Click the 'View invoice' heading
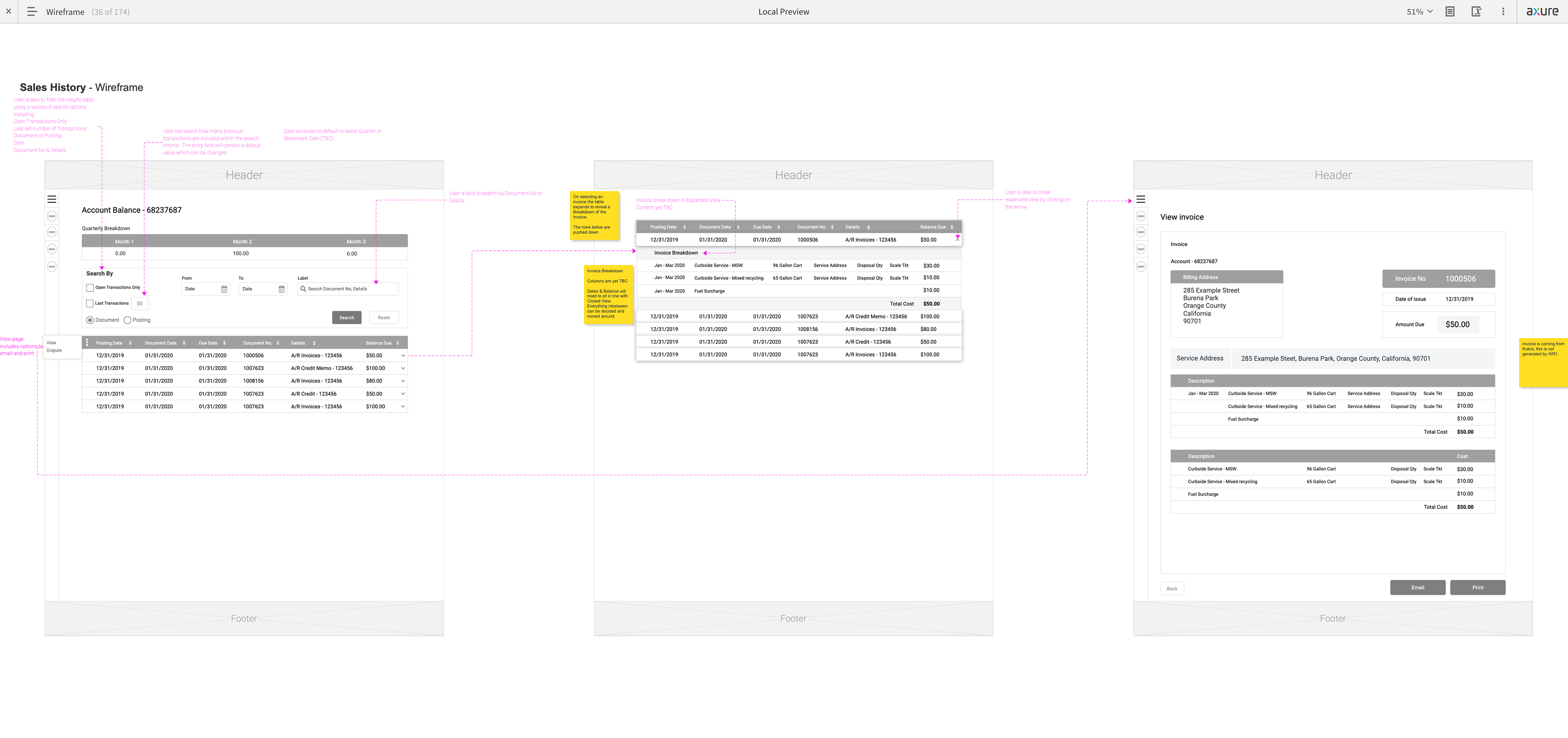The image size is (1568, 738). click(1181, 217)
